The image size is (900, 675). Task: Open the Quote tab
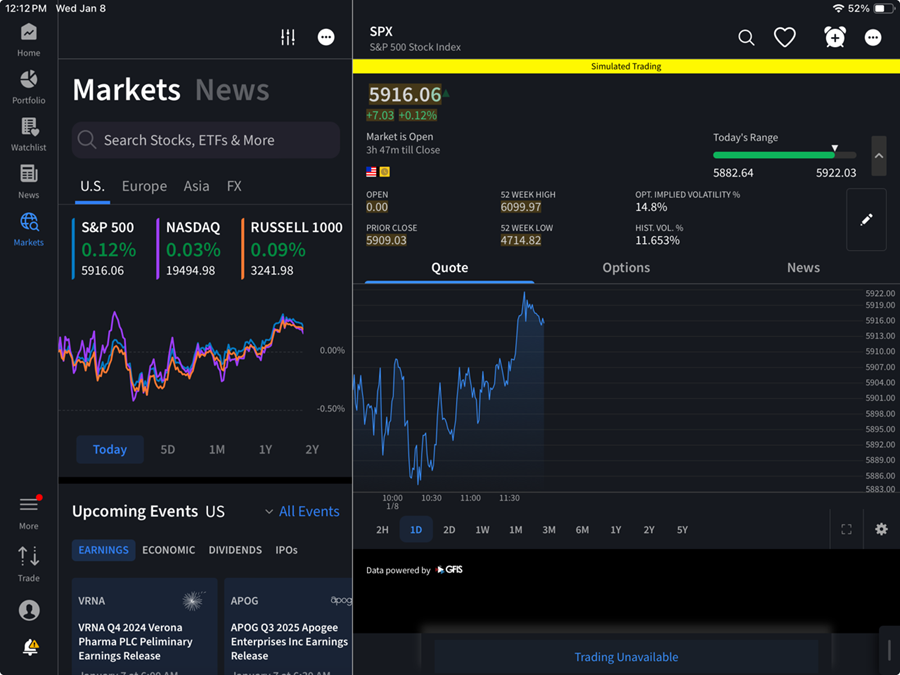pyautogui.click(x=449, y=268)
